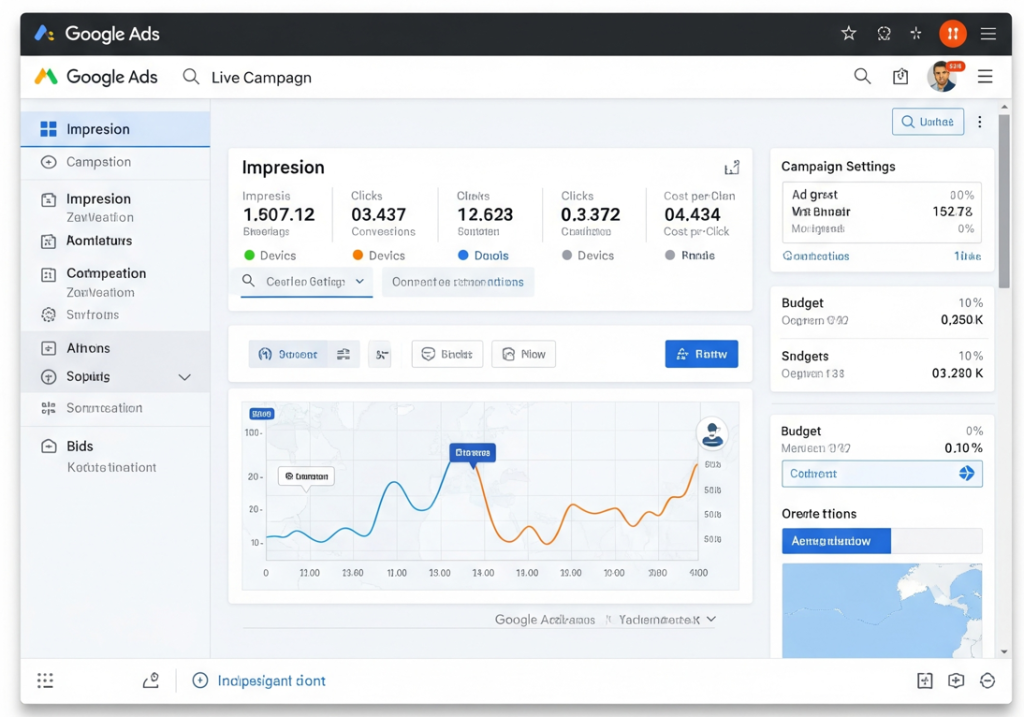The width and height of the screenshot is (1024, 717).
Task: Open the three-dot menu next to Uorhaé
Action: coord(980,122)
